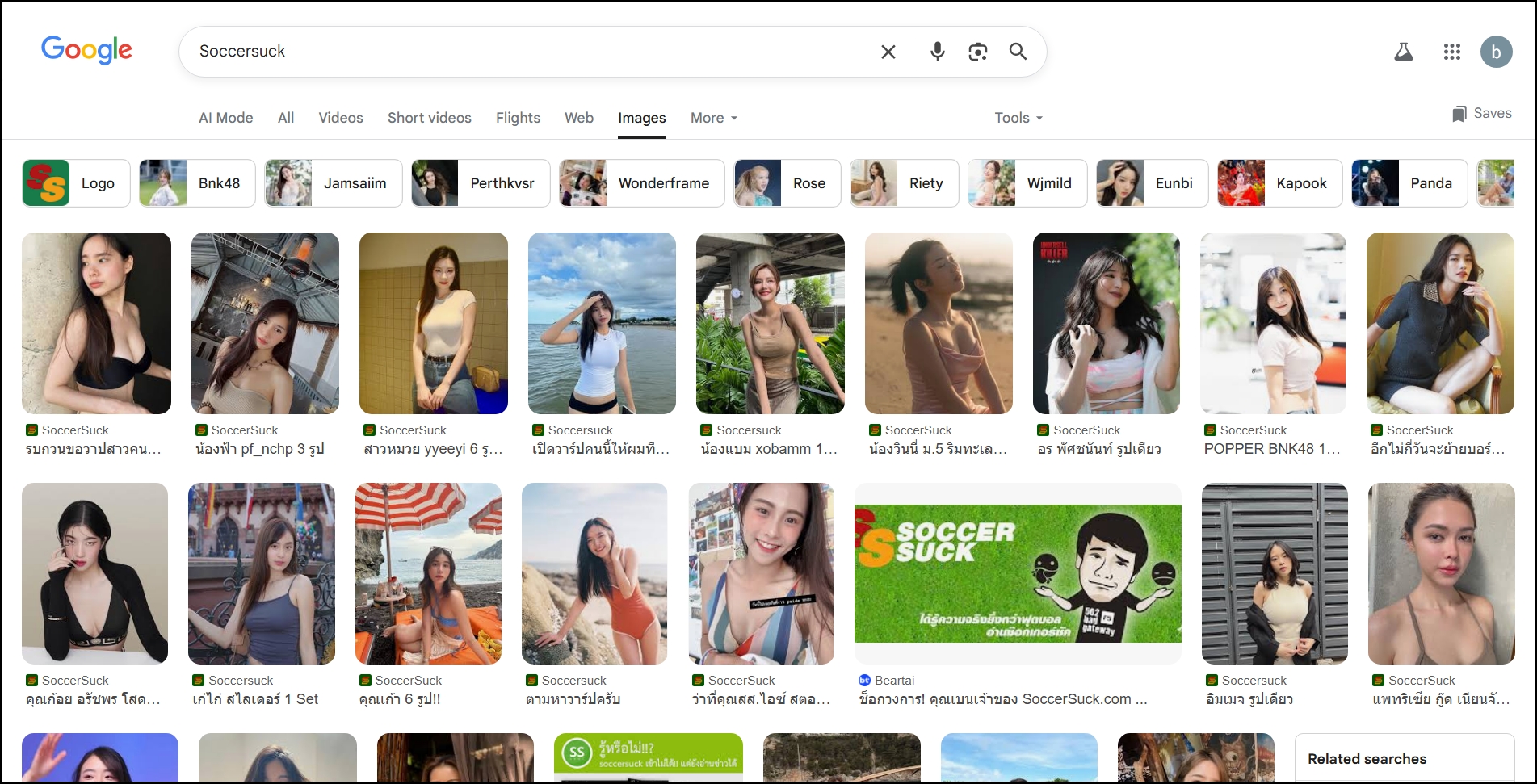1537x784 pixels.
Task: Switch to the Videos tab
Action: (340, 118)
